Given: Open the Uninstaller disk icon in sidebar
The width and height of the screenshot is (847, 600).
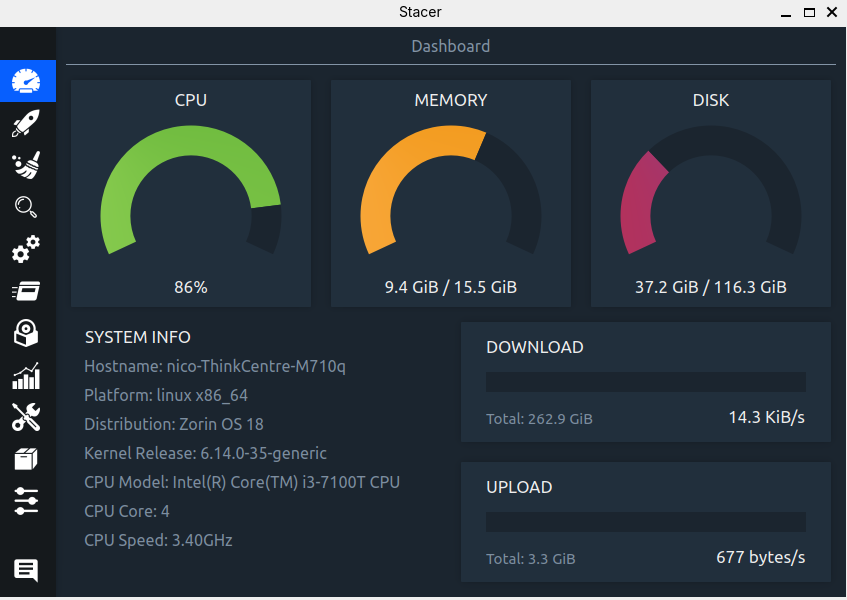Looking at the screenshot, I should [x=27, y=333].
